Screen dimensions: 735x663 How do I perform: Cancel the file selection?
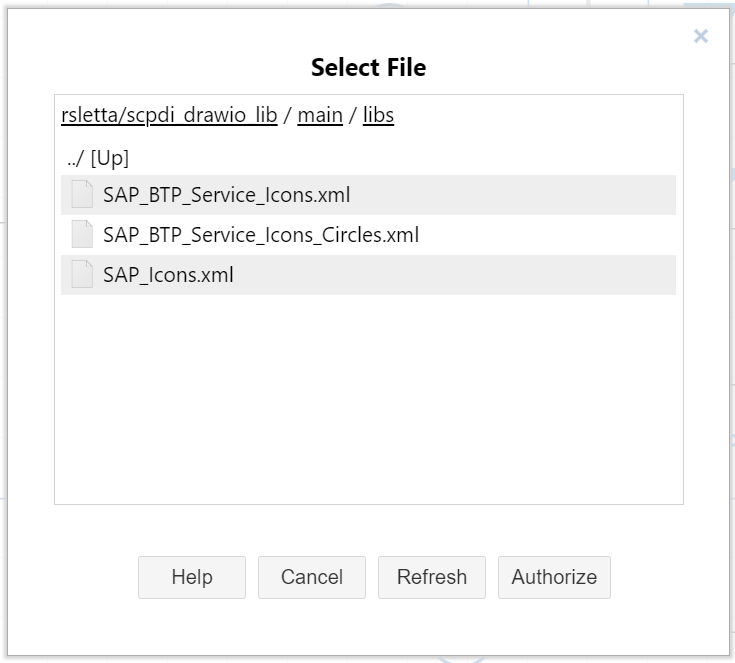pos(312,577)
